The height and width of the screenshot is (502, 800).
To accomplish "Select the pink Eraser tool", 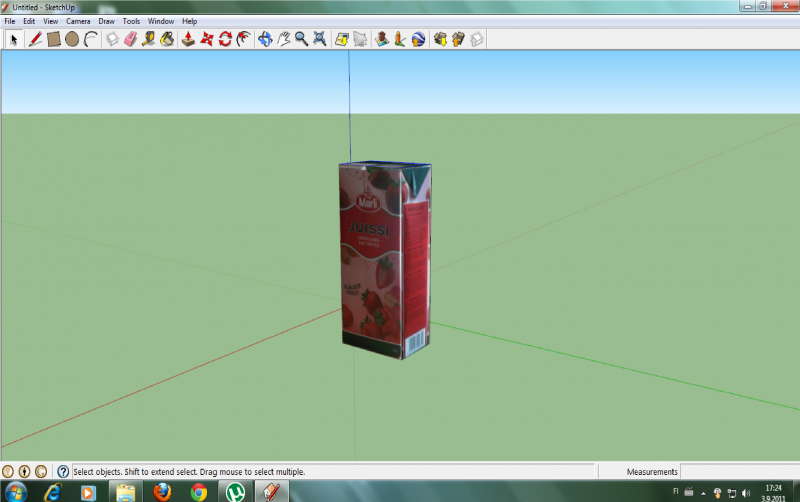I will coord(131,39).
